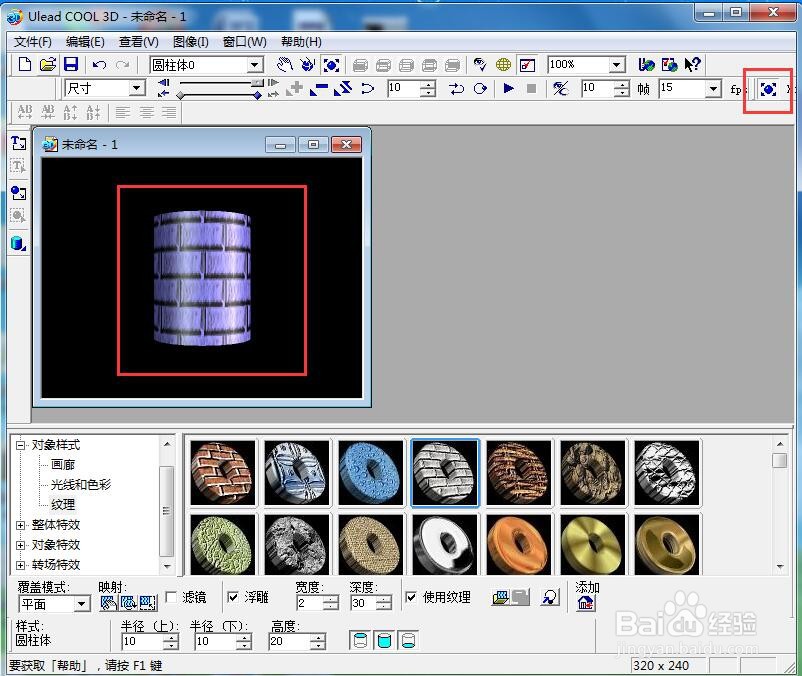Pick the blue bubble texture thumbnail
Image resolution: width=802 pixels, height=676 pixels.
click(371, 473)
